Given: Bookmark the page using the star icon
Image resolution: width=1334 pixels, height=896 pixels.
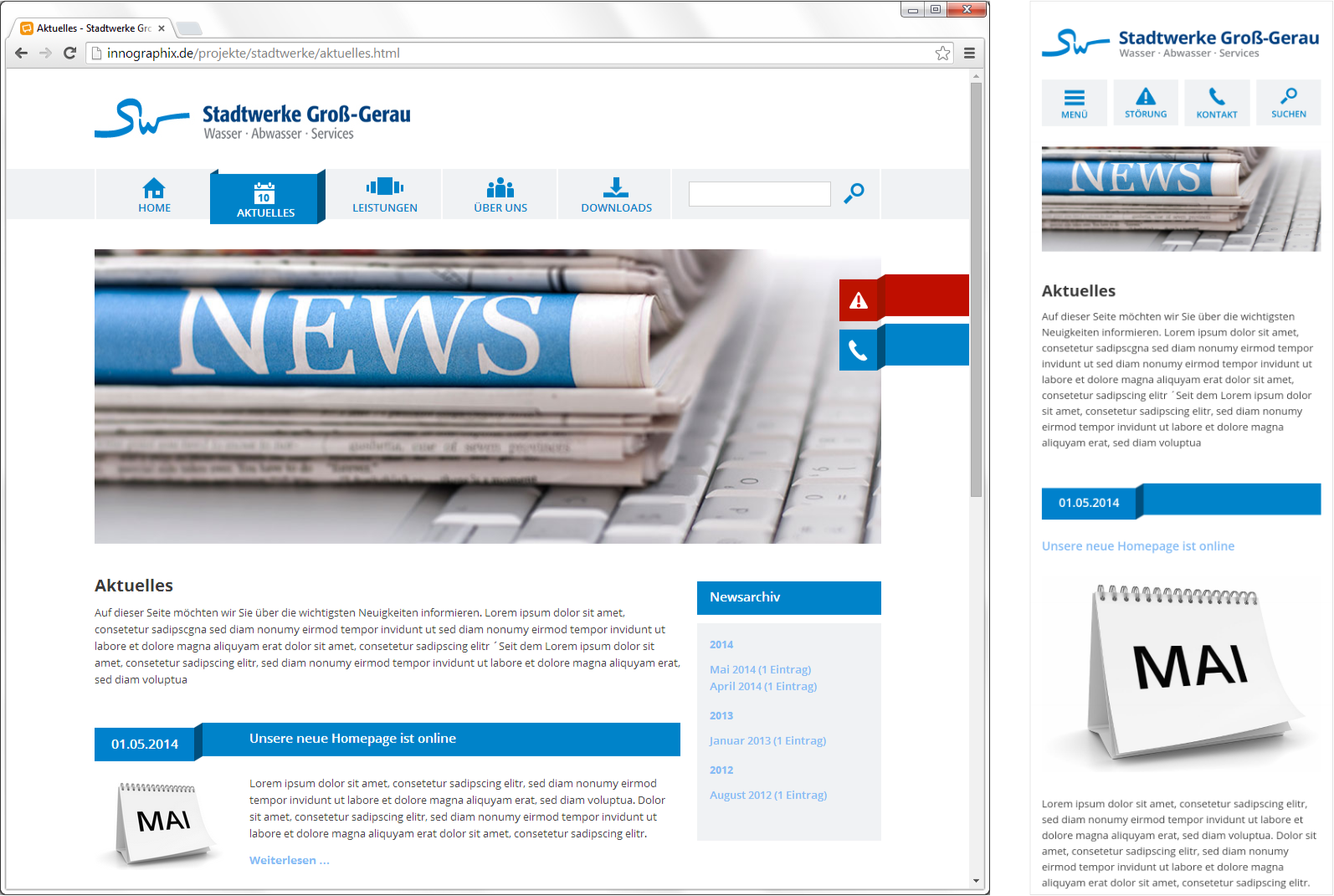Looking at the screenshot, I should click(x=942, y=53).
